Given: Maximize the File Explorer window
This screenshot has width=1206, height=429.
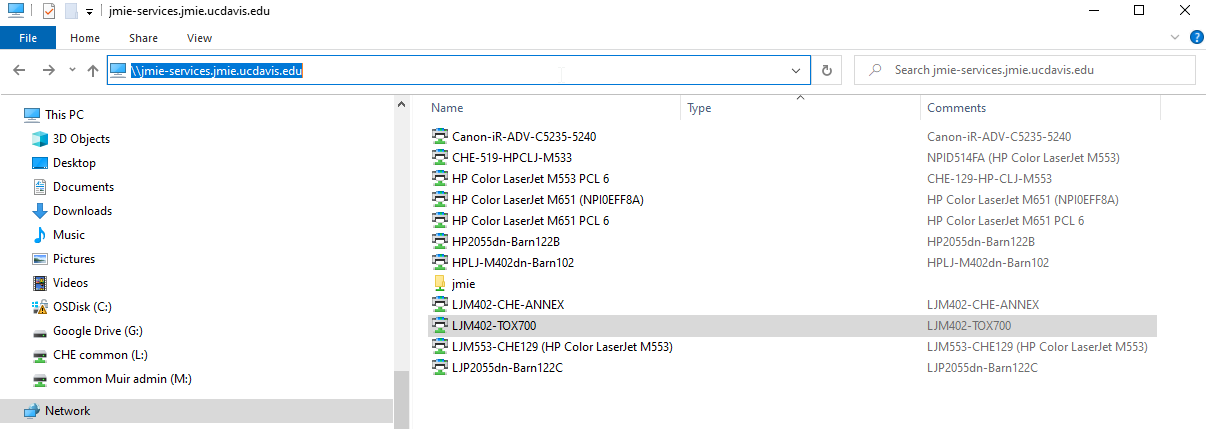Looking at the screenshot, I should point(1138,11).
